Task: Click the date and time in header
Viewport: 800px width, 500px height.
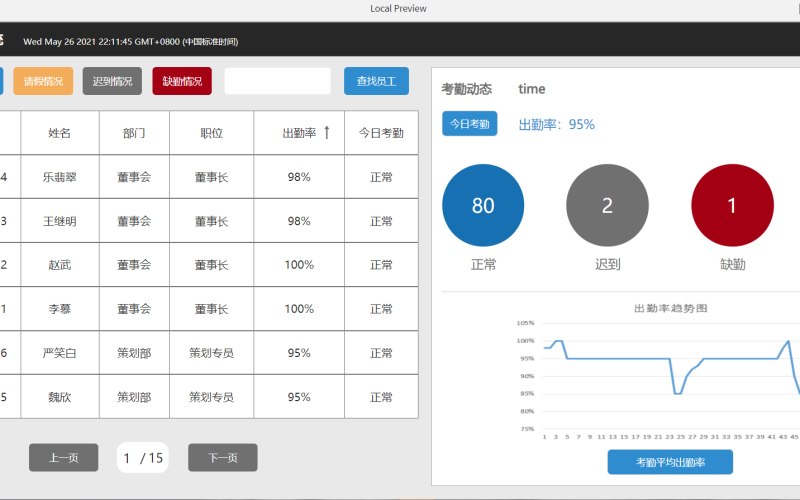Action: coord(131,42)
